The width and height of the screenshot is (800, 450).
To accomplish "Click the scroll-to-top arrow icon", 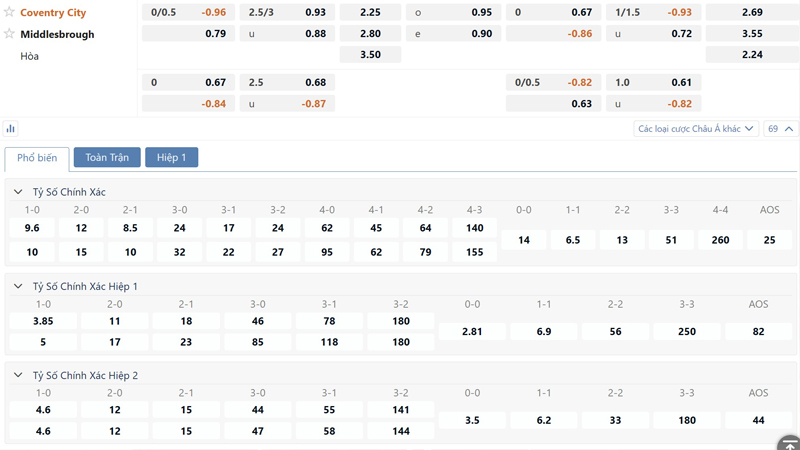I will [x=788, y=443].
